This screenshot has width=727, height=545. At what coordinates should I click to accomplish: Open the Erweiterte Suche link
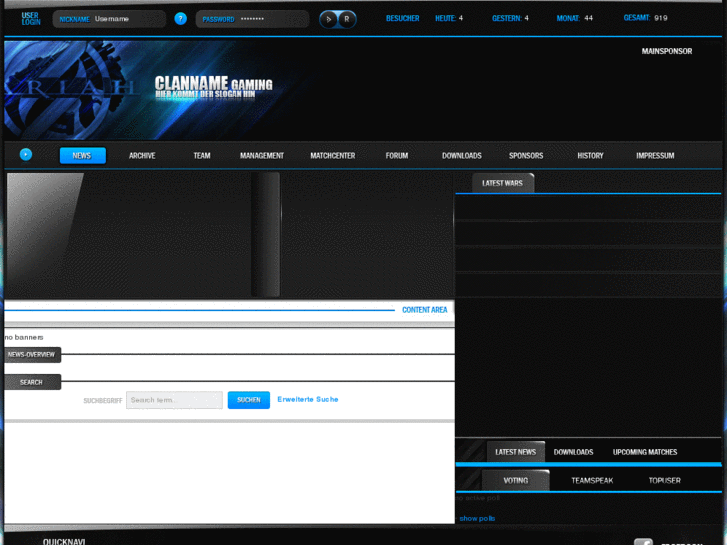click(308, 399)
